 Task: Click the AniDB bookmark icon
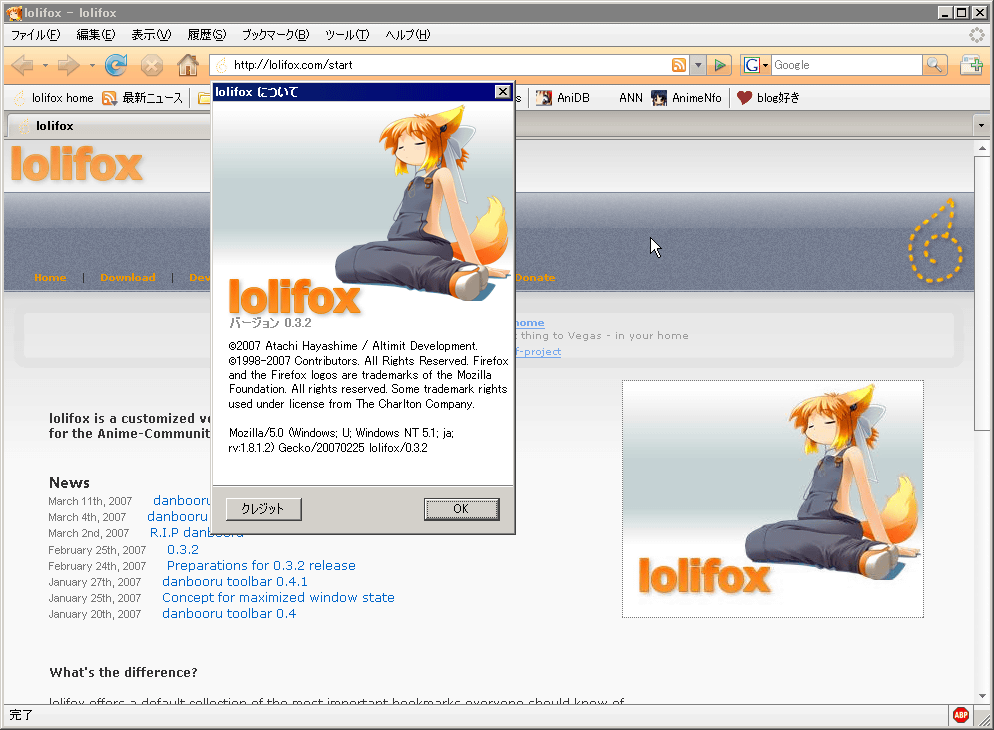(543, 98)
